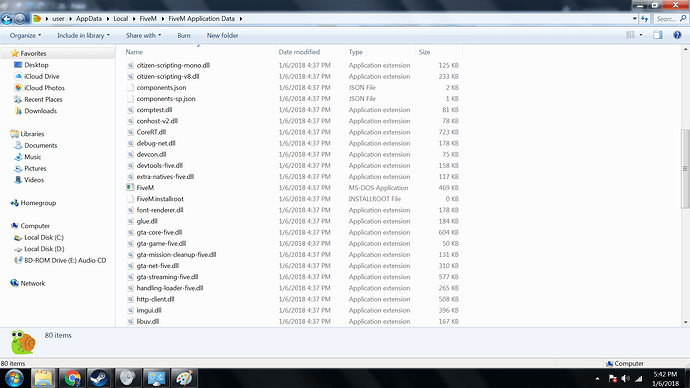
Task: Open the Music library
Action: (x=33, y=157)
